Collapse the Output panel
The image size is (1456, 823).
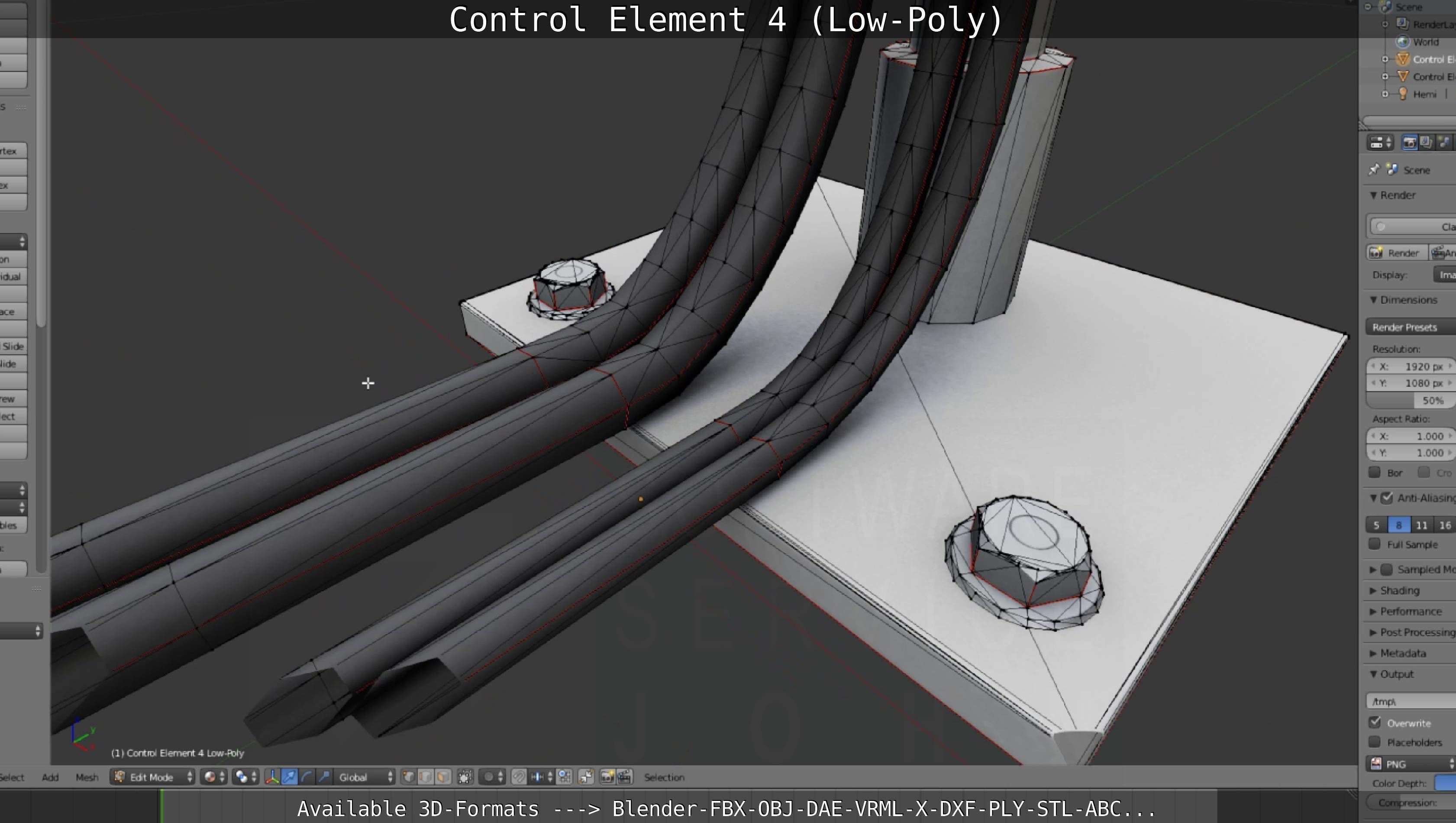[x=1373, y=674]
